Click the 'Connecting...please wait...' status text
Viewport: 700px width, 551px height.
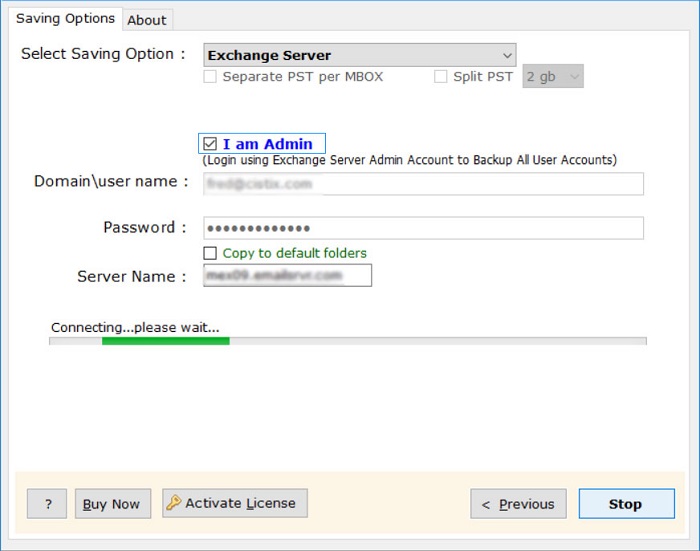(135, 327)
